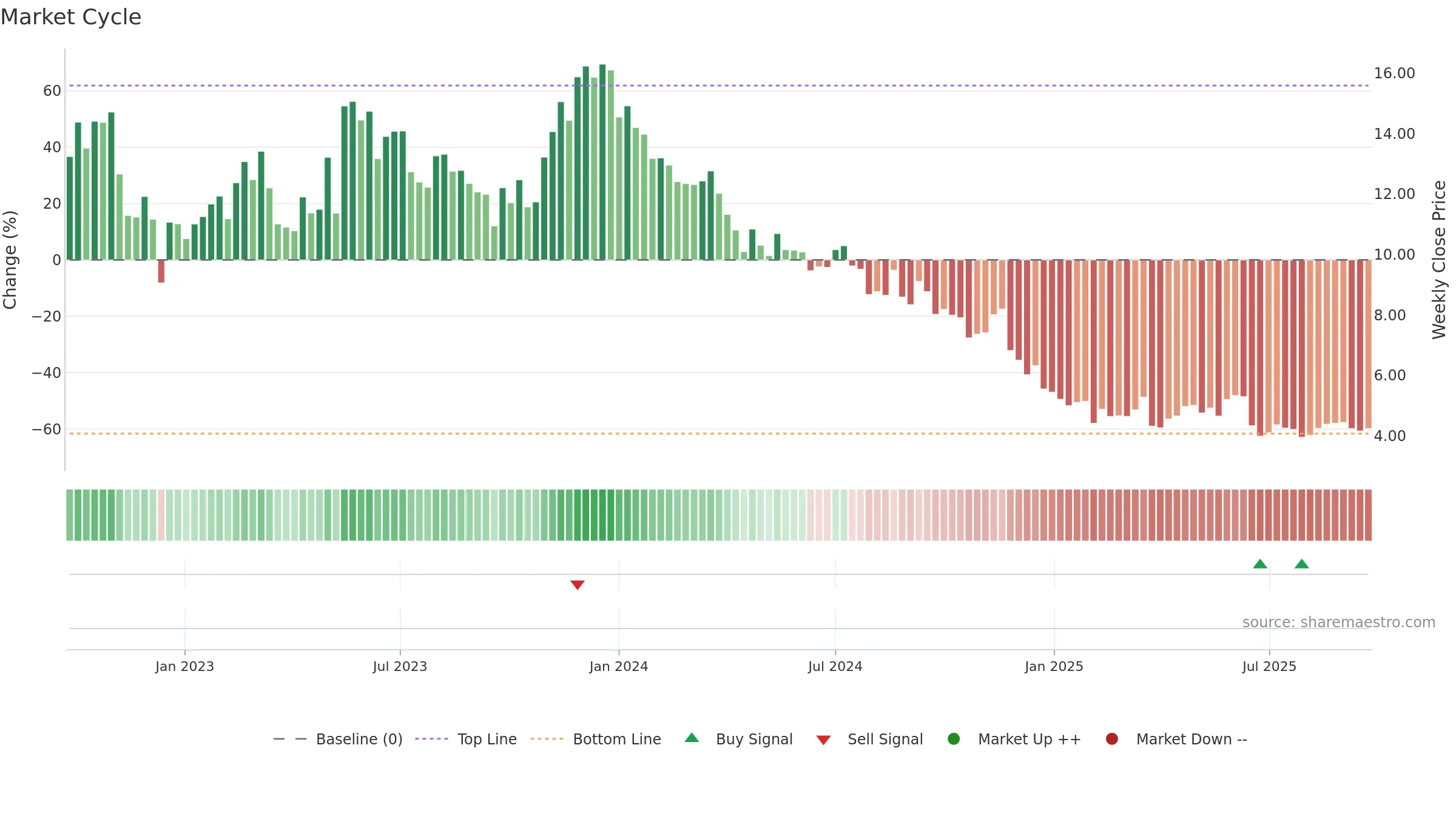Click the Jan 2023 x-axis label
Screen dimensions: 1456x819
click(184, 666)
